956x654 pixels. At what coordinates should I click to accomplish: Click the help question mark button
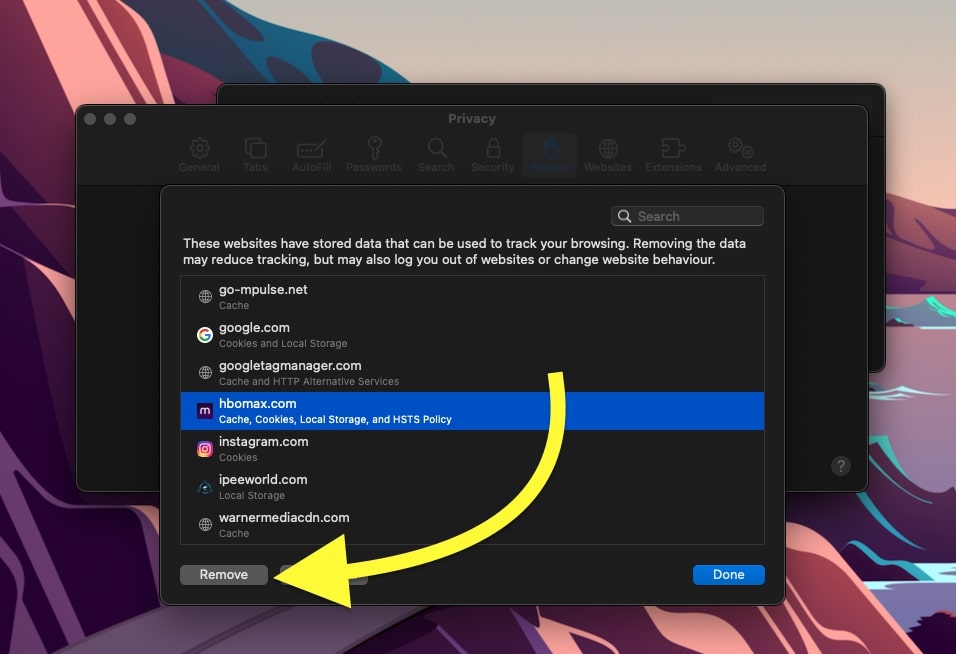click(x=841, y=466)
